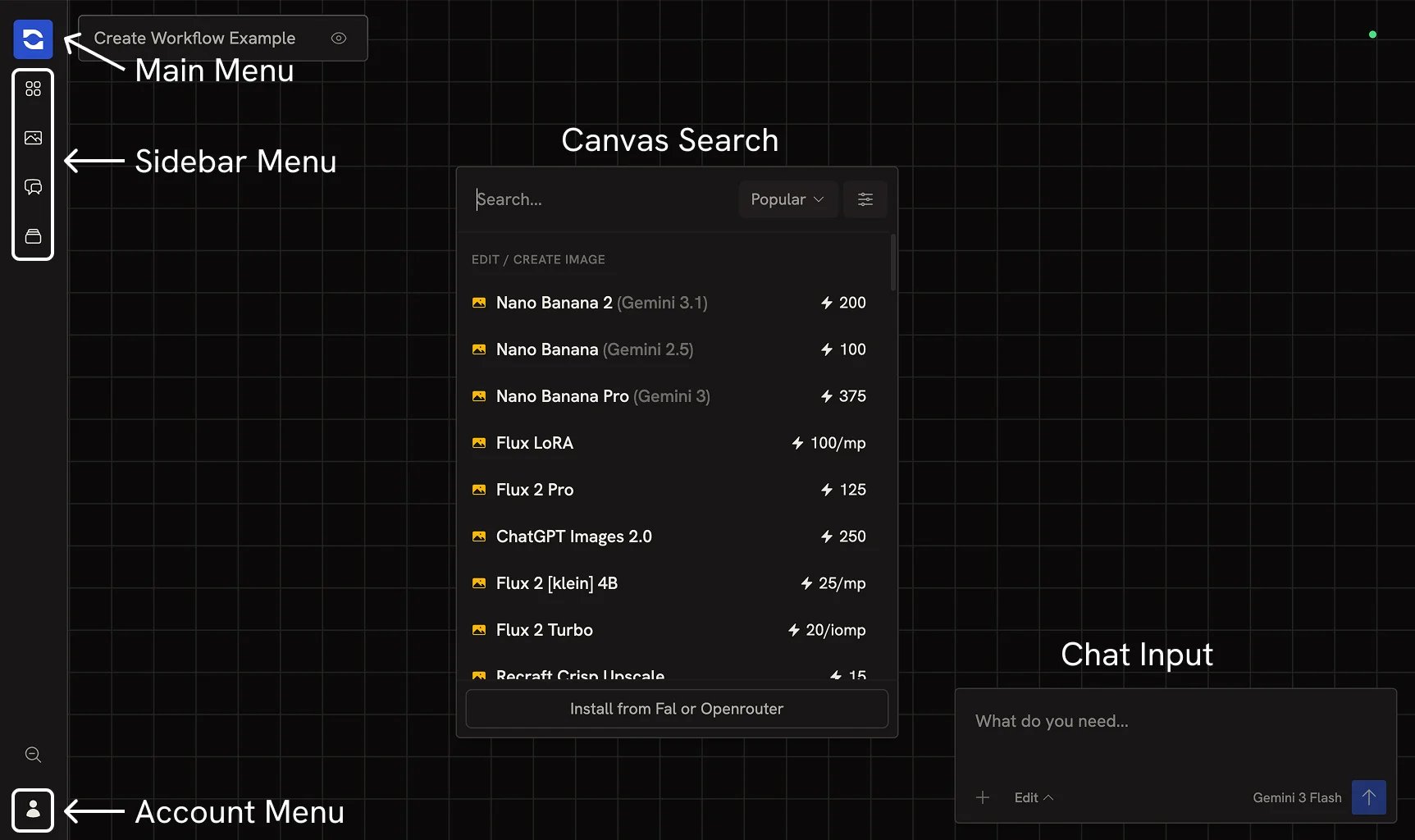Click the ChatGPT Images 2.0 image icon
This screenshot has height=840, width=1415.
479,536
